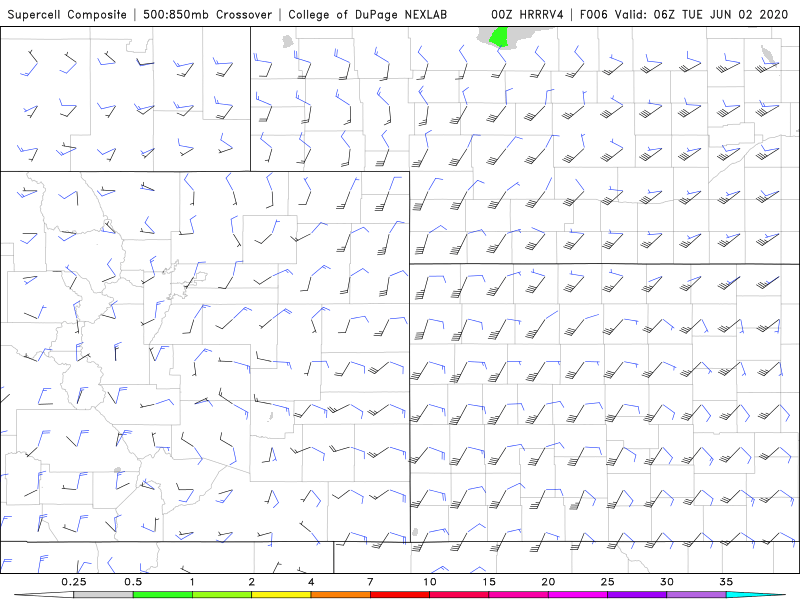Pick the yellow 2–4 legend swatch
Image resolution: width=800 pixels, height=600 pixels.
tap(281, 595)
